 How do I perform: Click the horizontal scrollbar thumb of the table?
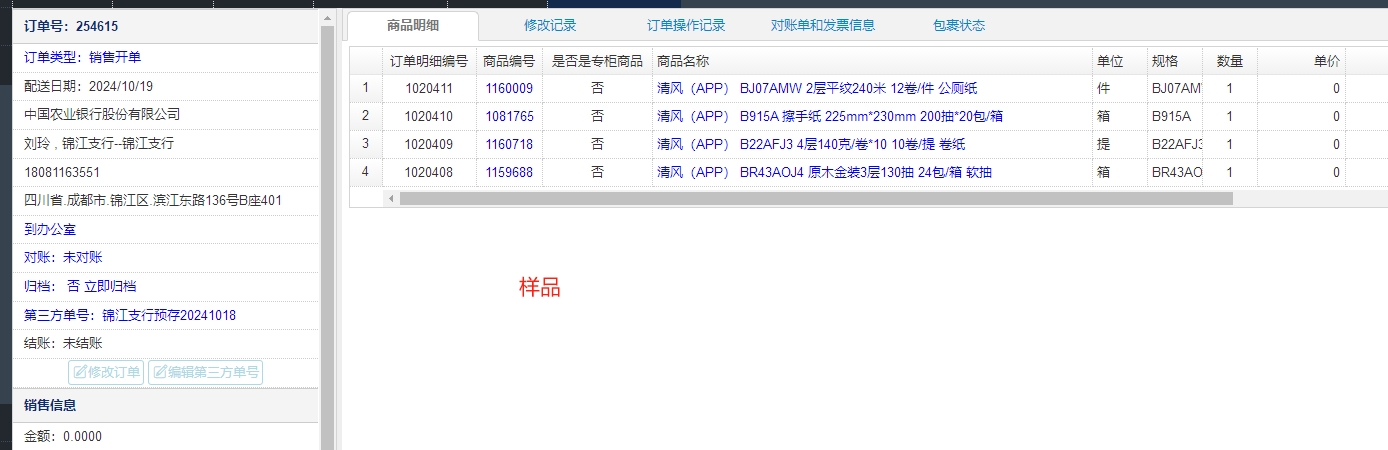816,198
